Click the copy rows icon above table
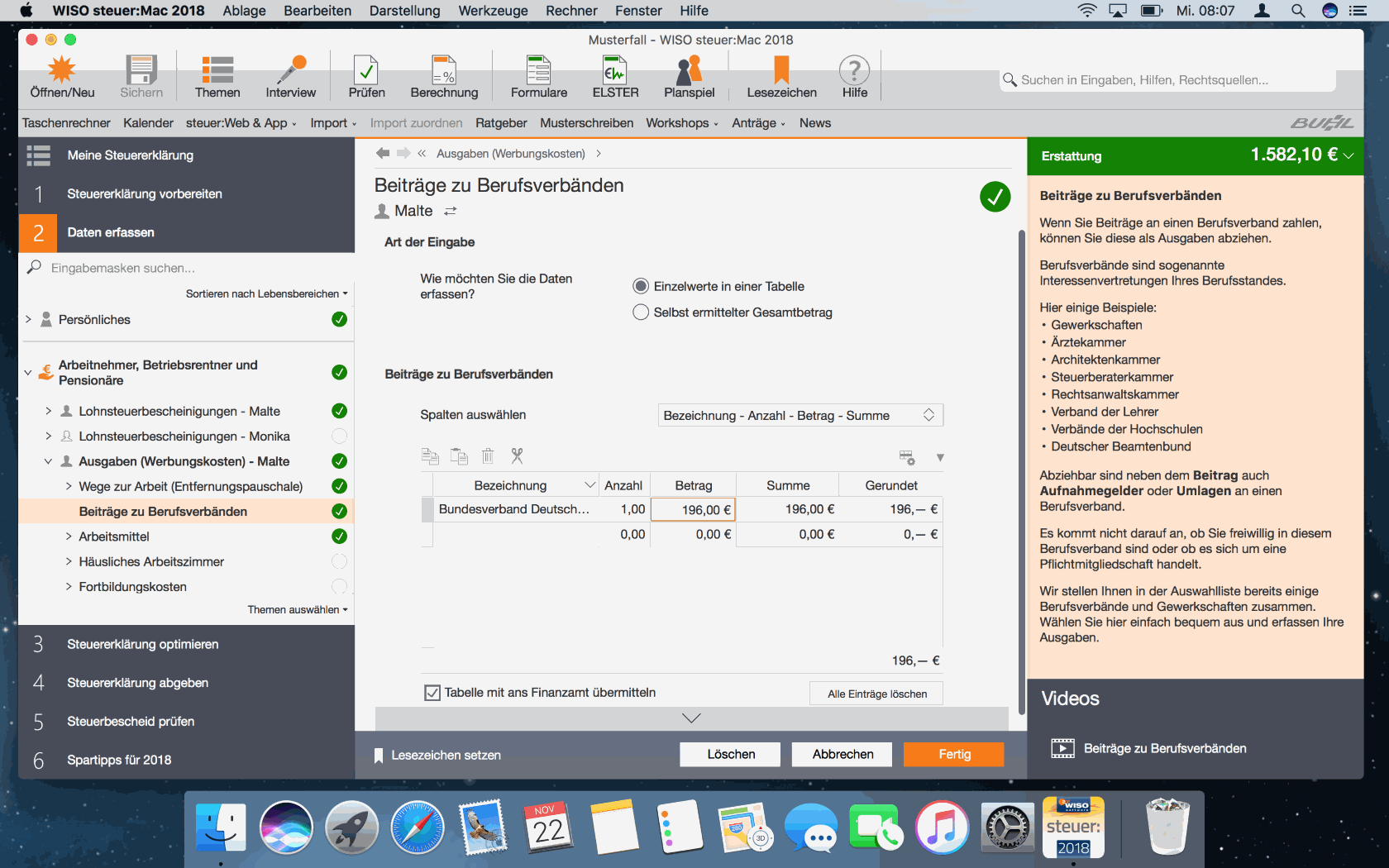Image resolution: width=1389 pixels, height=868 pixels. coord(430,456)
